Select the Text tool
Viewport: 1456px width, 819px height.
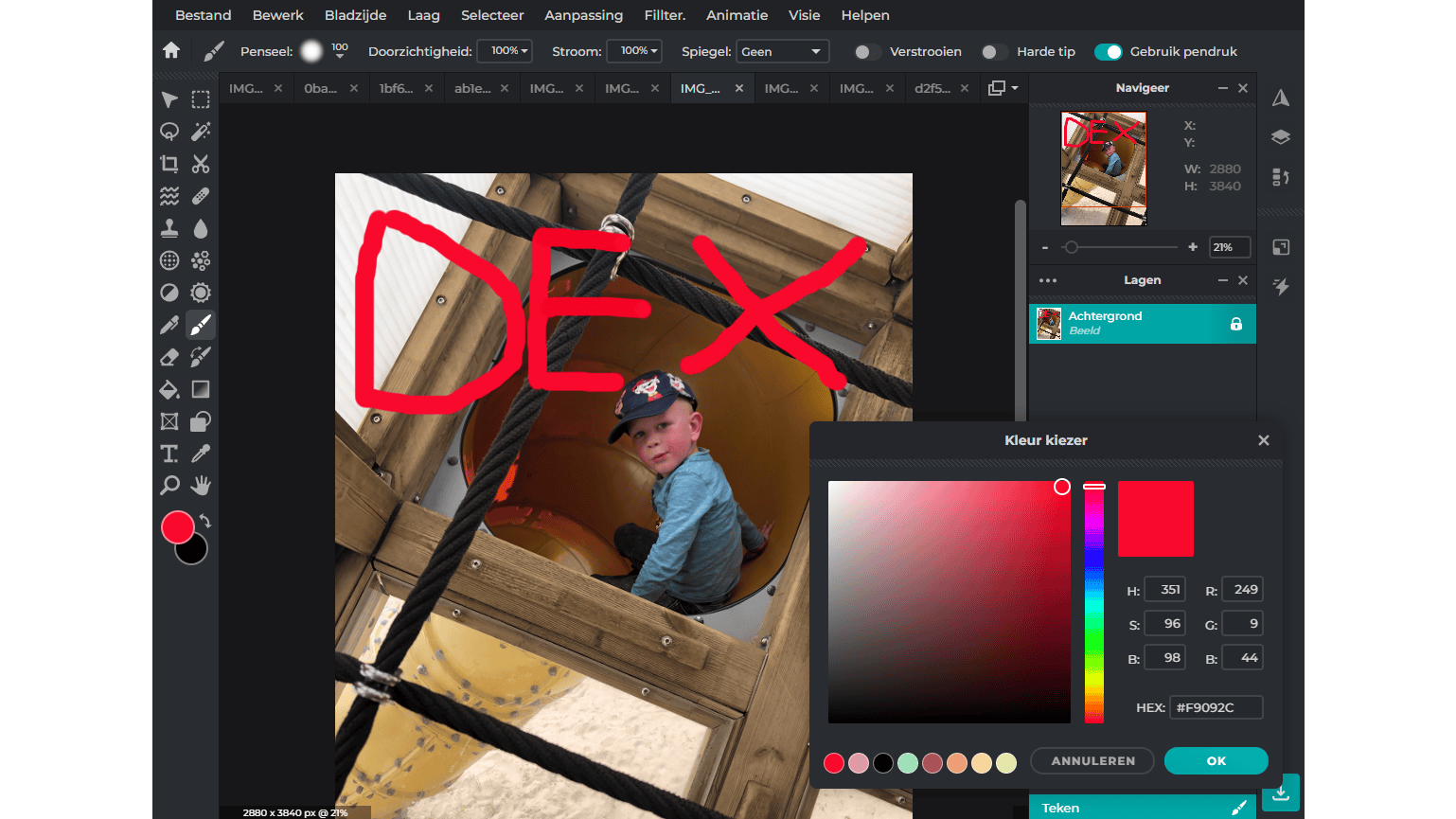point(169,454)
